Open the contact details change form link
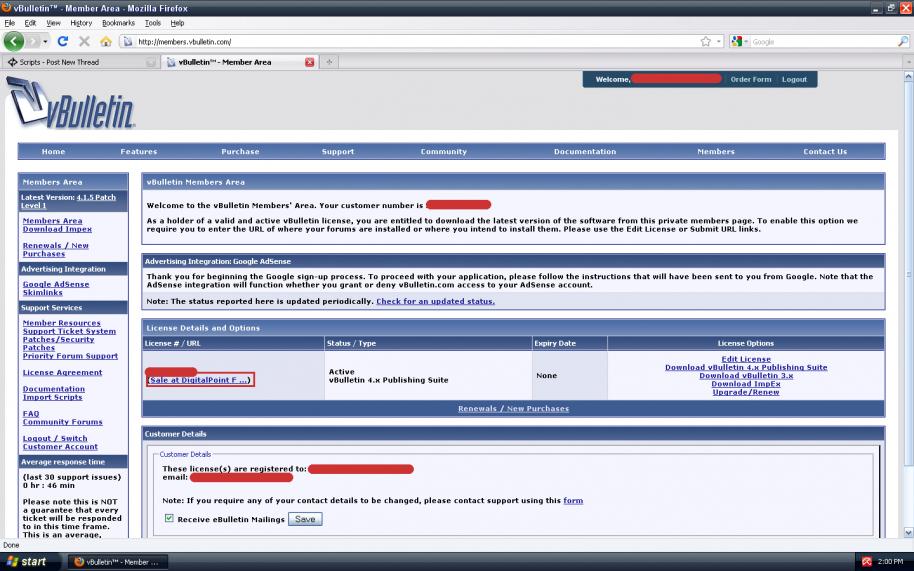The height and width of the screenshot is (571, 914). point(573,500)
